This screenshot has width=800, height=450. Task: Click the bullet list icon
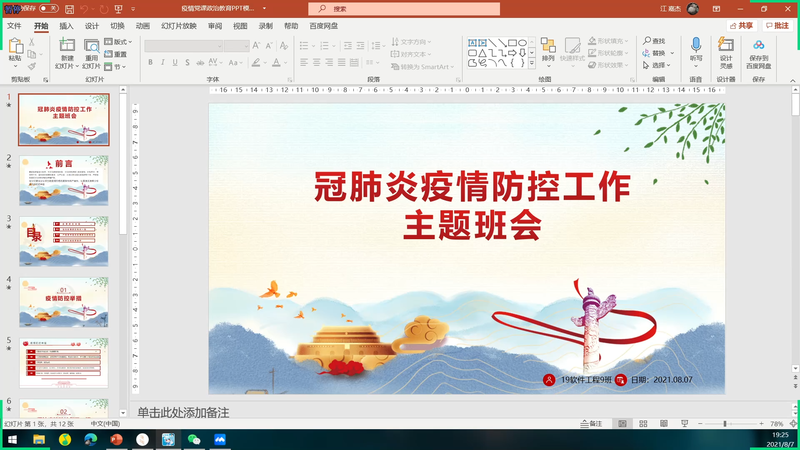tap(304, 46)
